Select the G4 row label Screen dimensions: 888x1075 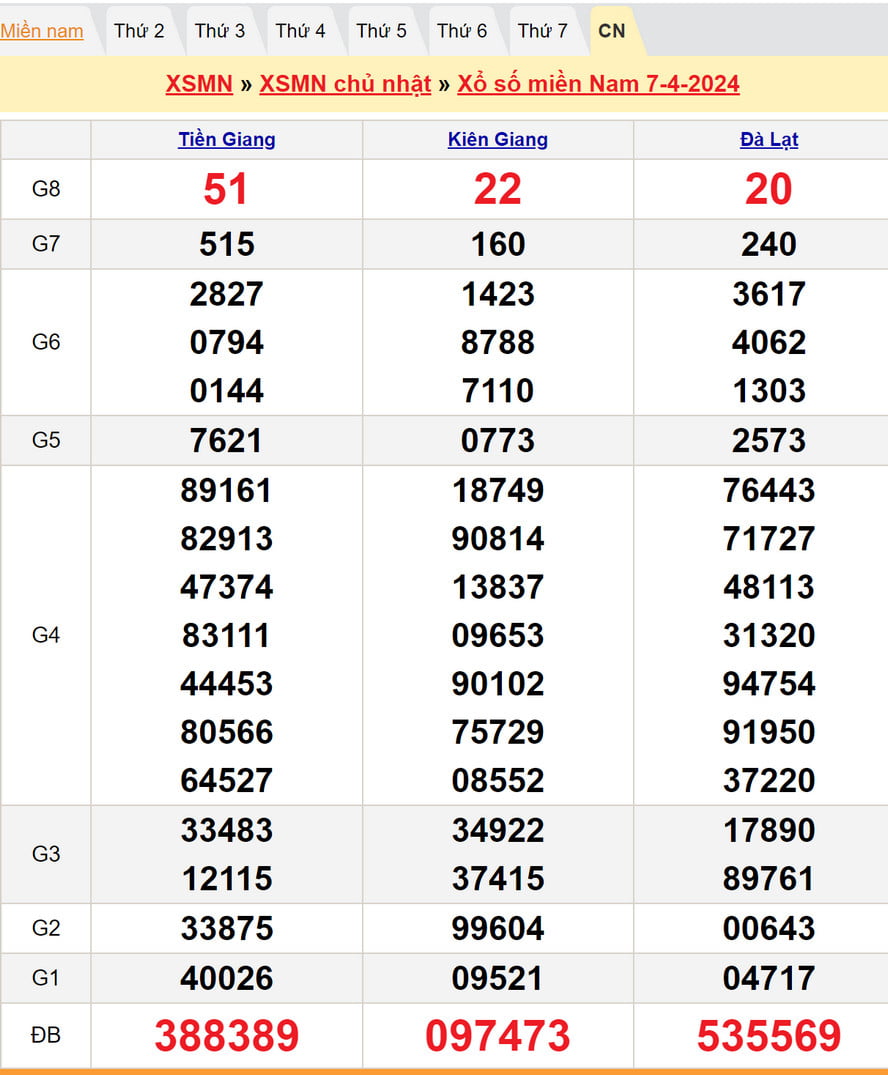46,635
